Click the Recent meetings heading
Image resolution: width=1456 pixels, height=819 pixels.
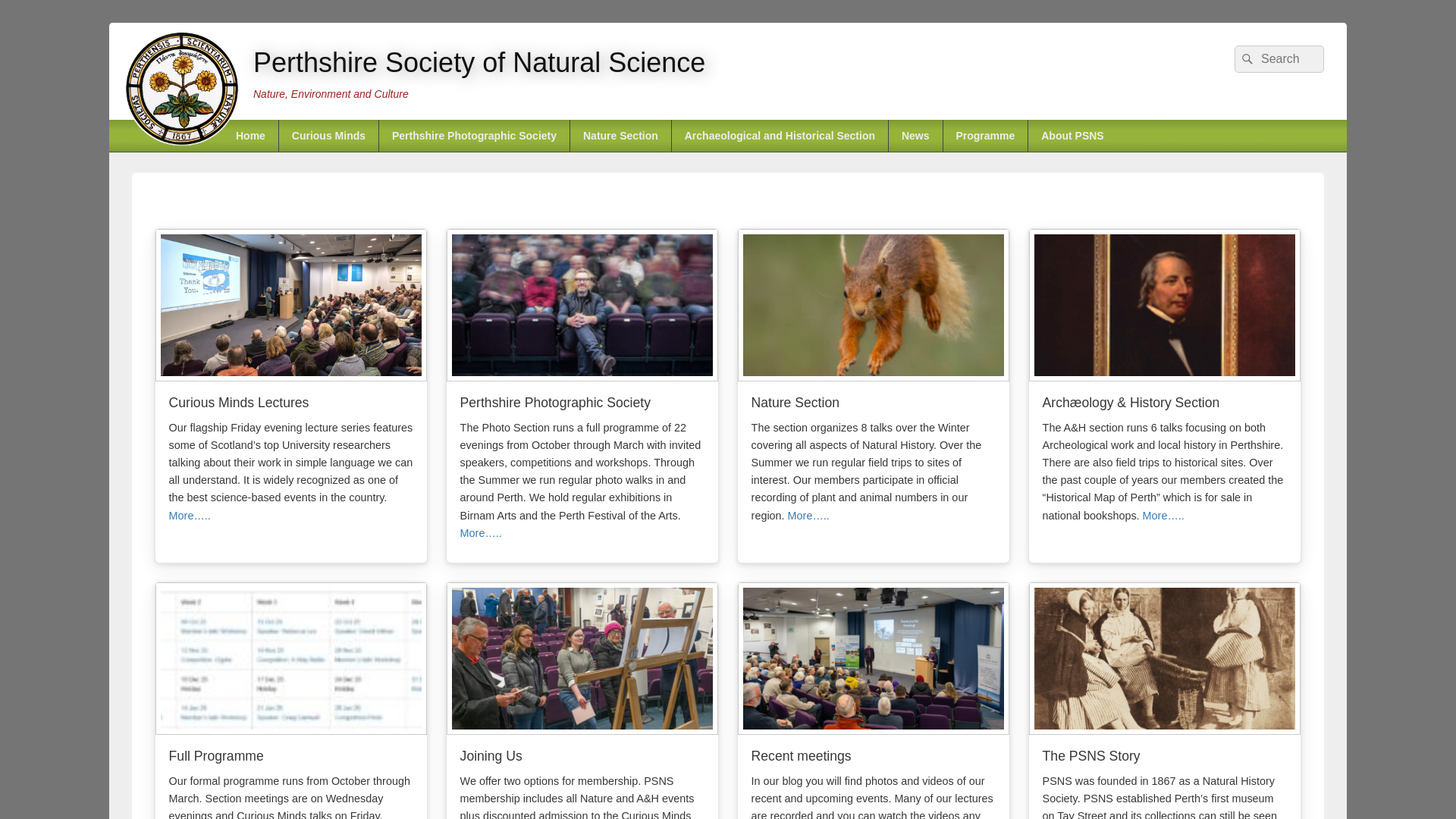click(x=801, y=756)
